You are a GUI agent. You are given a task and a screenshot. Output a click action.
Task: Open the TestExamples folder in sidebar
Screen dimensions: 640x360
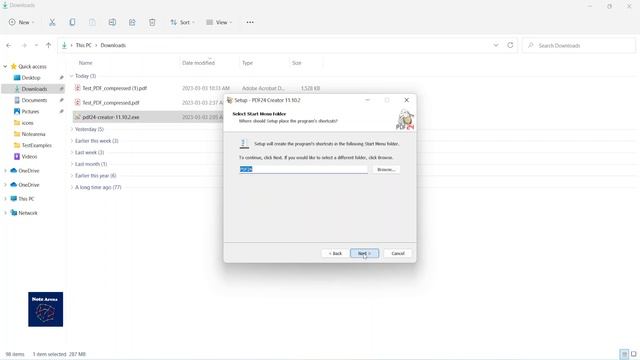point(36,145)
